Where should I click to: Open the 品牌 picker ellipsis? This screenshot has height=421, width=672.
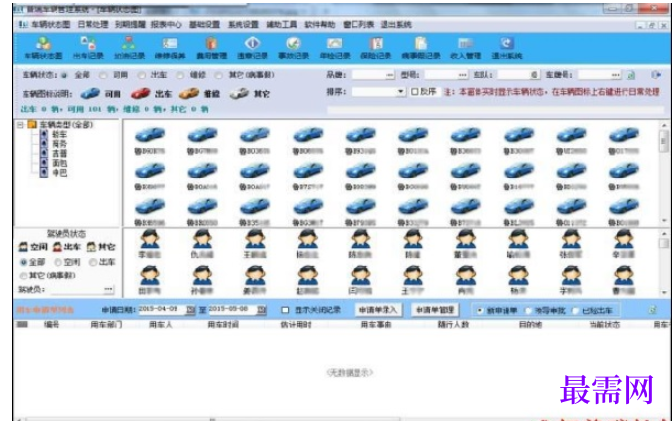click(389, 75)
